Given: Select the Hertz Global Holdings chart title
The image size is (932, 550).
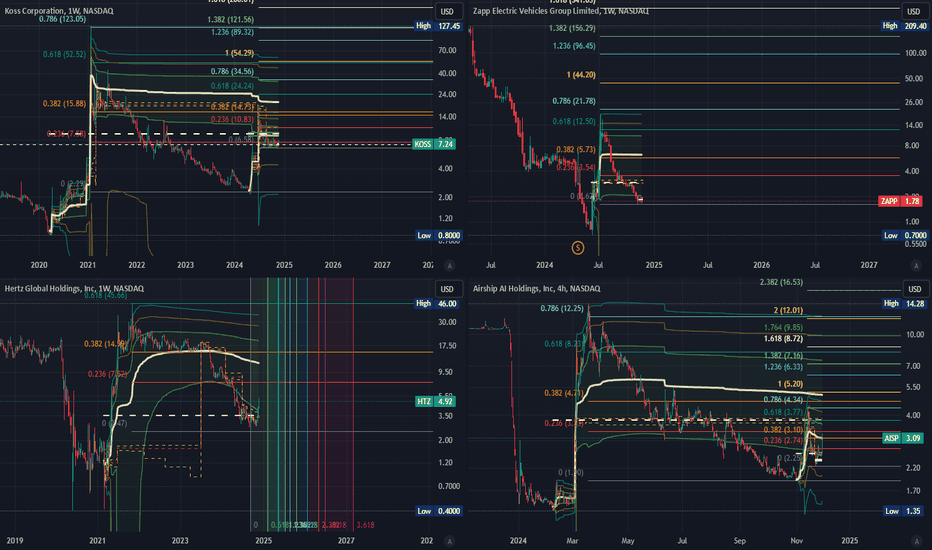Looking at the screenshot, I should [74, 288].
